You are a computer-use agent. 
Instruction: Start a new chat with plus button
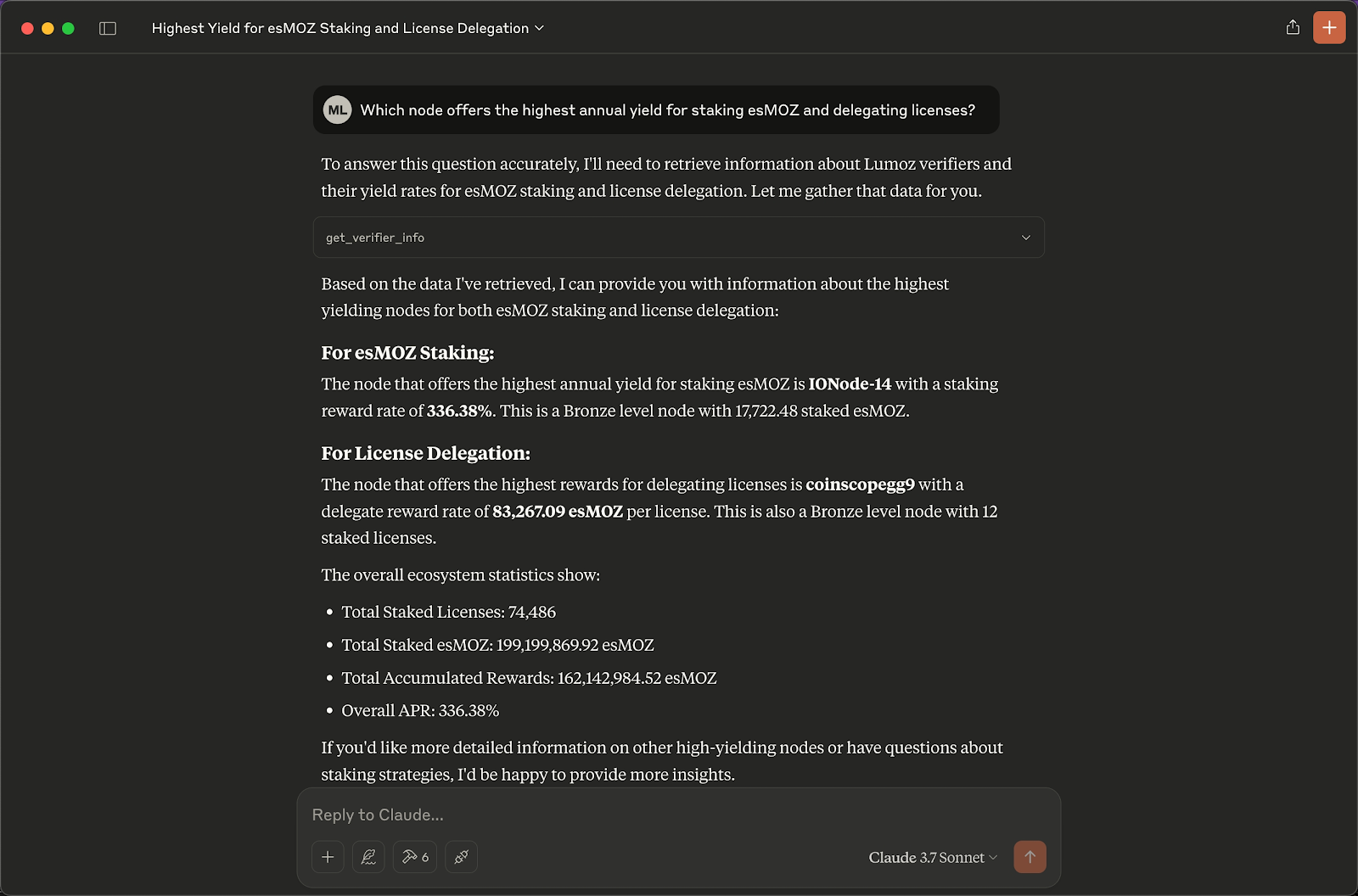tap(1329, 28)
